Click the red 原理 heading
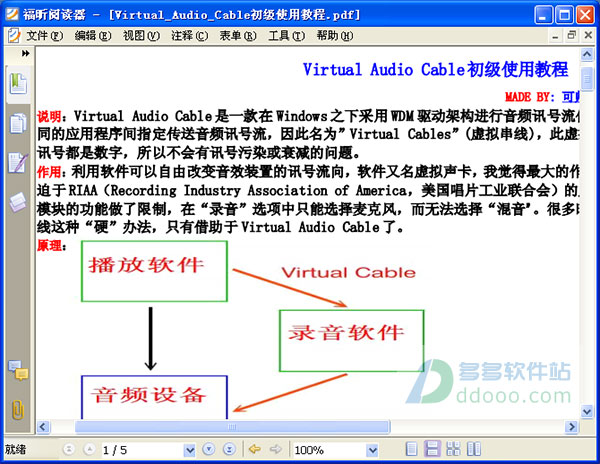Viewport: 600px width, 464px height. point(49,246)
